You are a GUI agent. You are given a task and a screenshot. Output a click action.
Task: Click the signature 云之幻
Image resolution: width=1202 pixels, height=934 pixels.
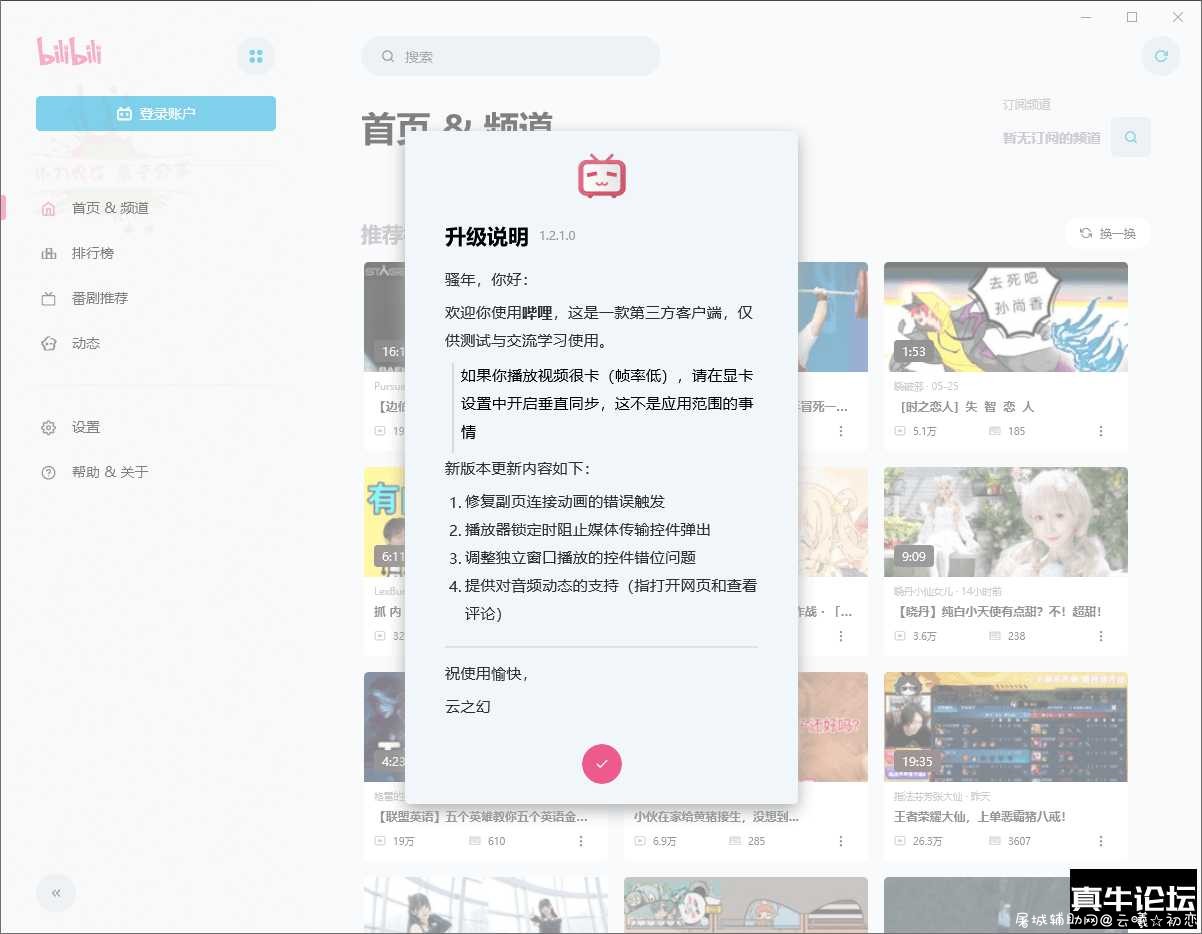(468, 706)
